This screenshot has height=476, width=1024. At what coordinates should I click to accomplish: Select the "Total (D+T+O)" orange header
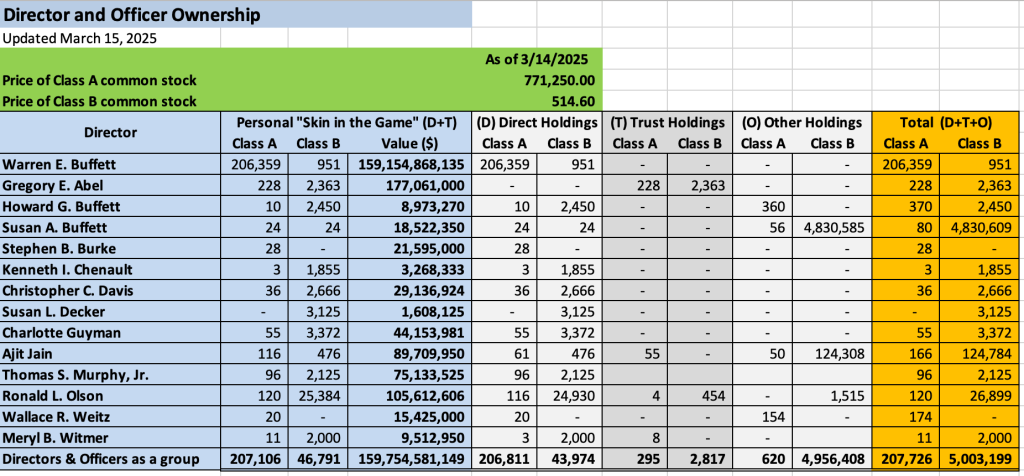click(x=947, y=122)
